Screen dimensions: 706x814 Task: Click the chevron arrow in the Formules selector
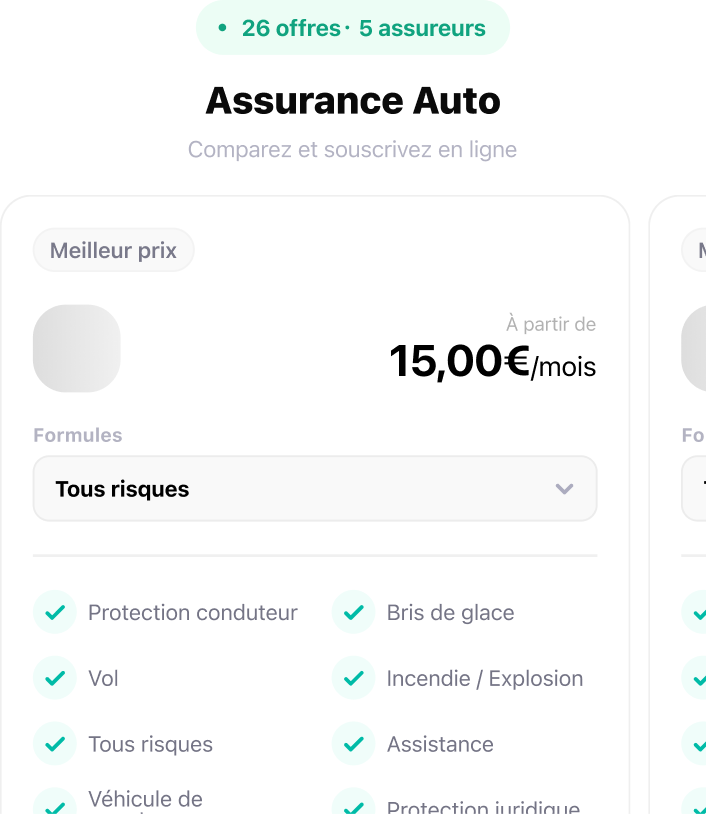point(564,489)
